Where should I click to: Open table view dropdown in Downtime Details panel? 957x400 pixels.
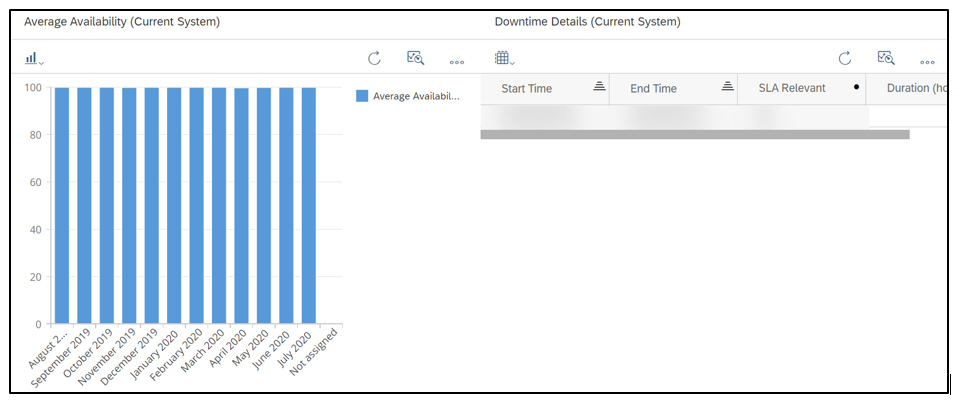(x=505, y=59)
